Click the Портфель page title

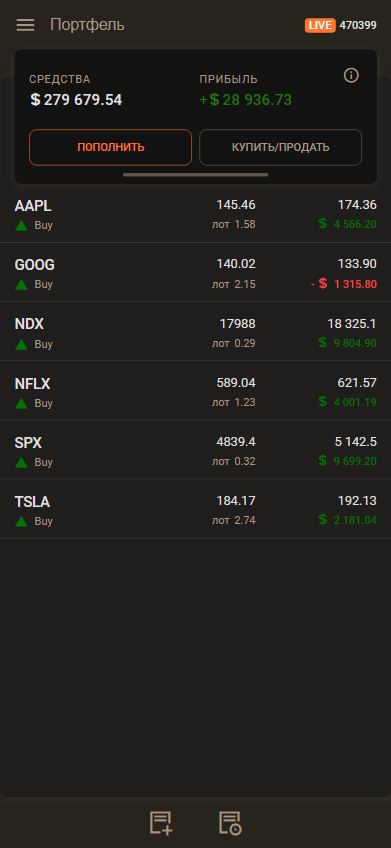point(87,25)
